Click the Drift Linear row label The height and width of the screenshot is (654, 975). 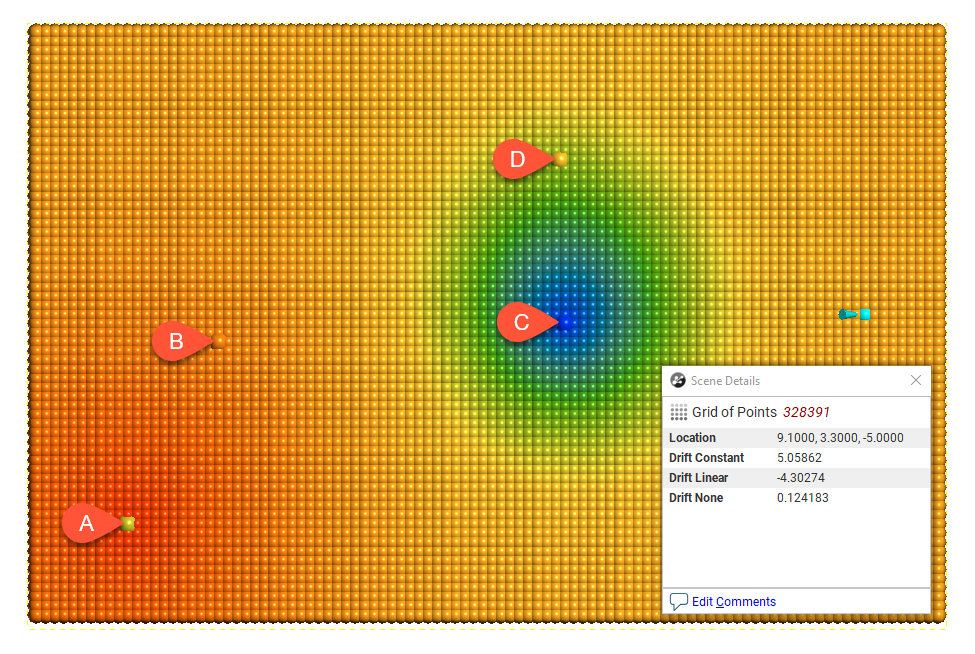pos(698,477)
